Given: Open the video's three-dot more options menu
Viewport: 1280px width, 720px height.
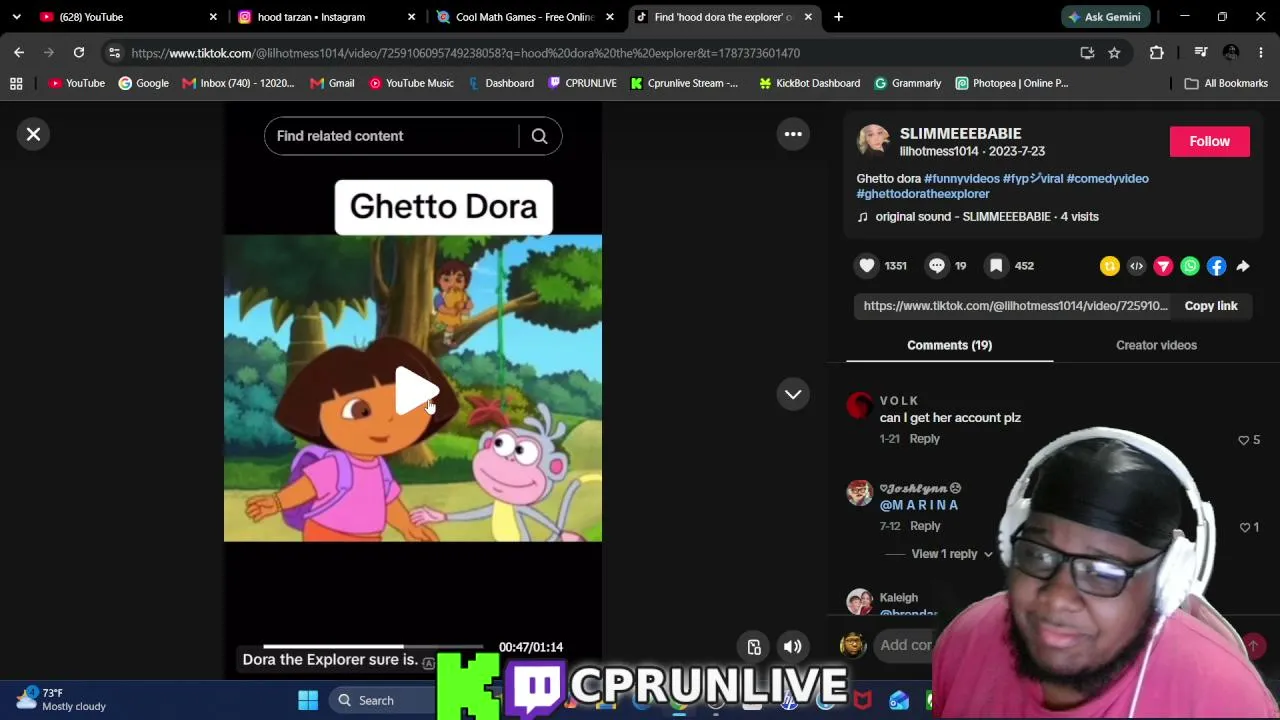Looking at the screenshot, I should pyautogui.click(x=793, y=134).
